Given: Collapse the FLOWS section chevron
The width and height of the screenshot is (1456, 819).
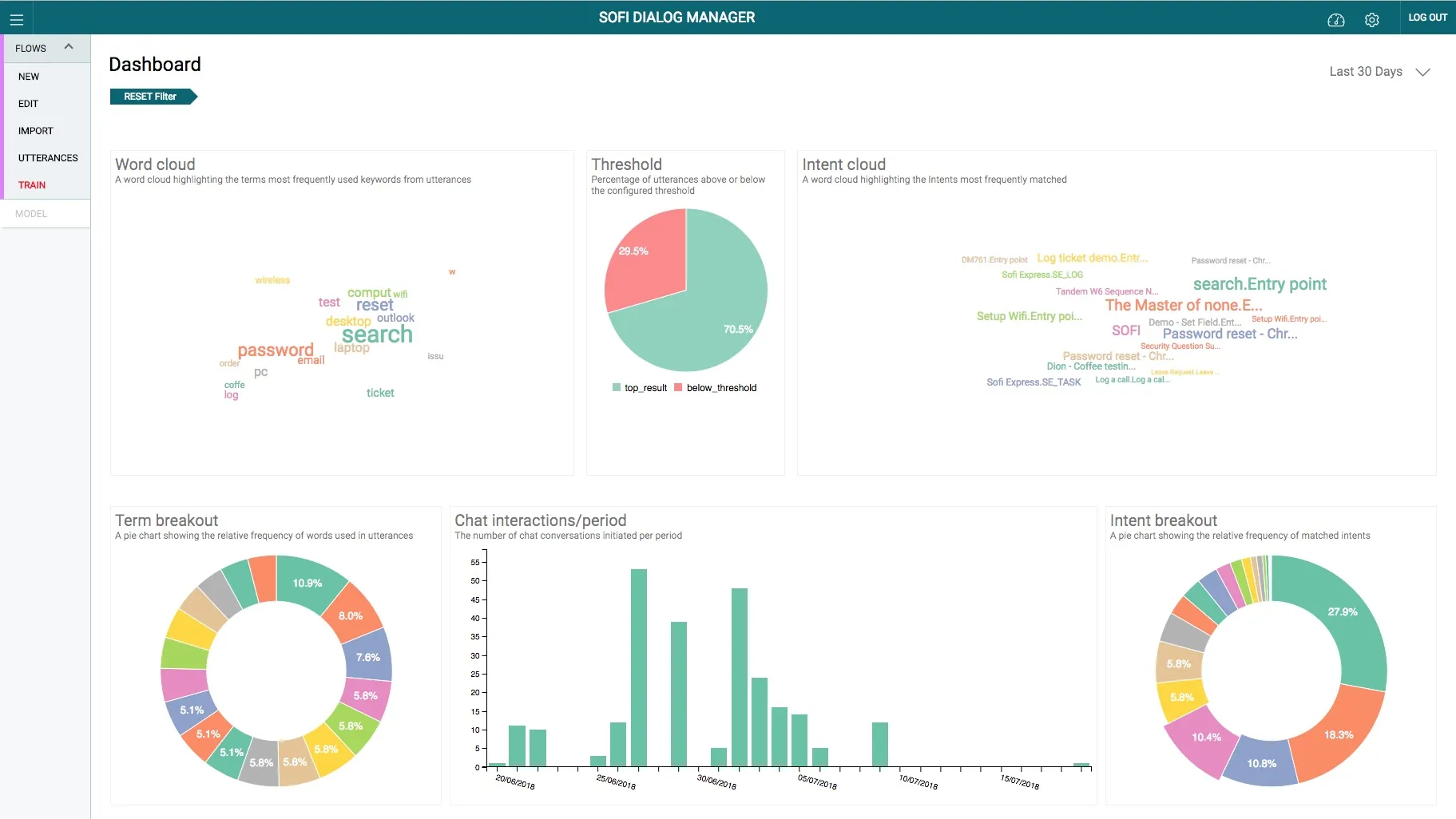Looking at the screenshot, I should tap(69, 46).
